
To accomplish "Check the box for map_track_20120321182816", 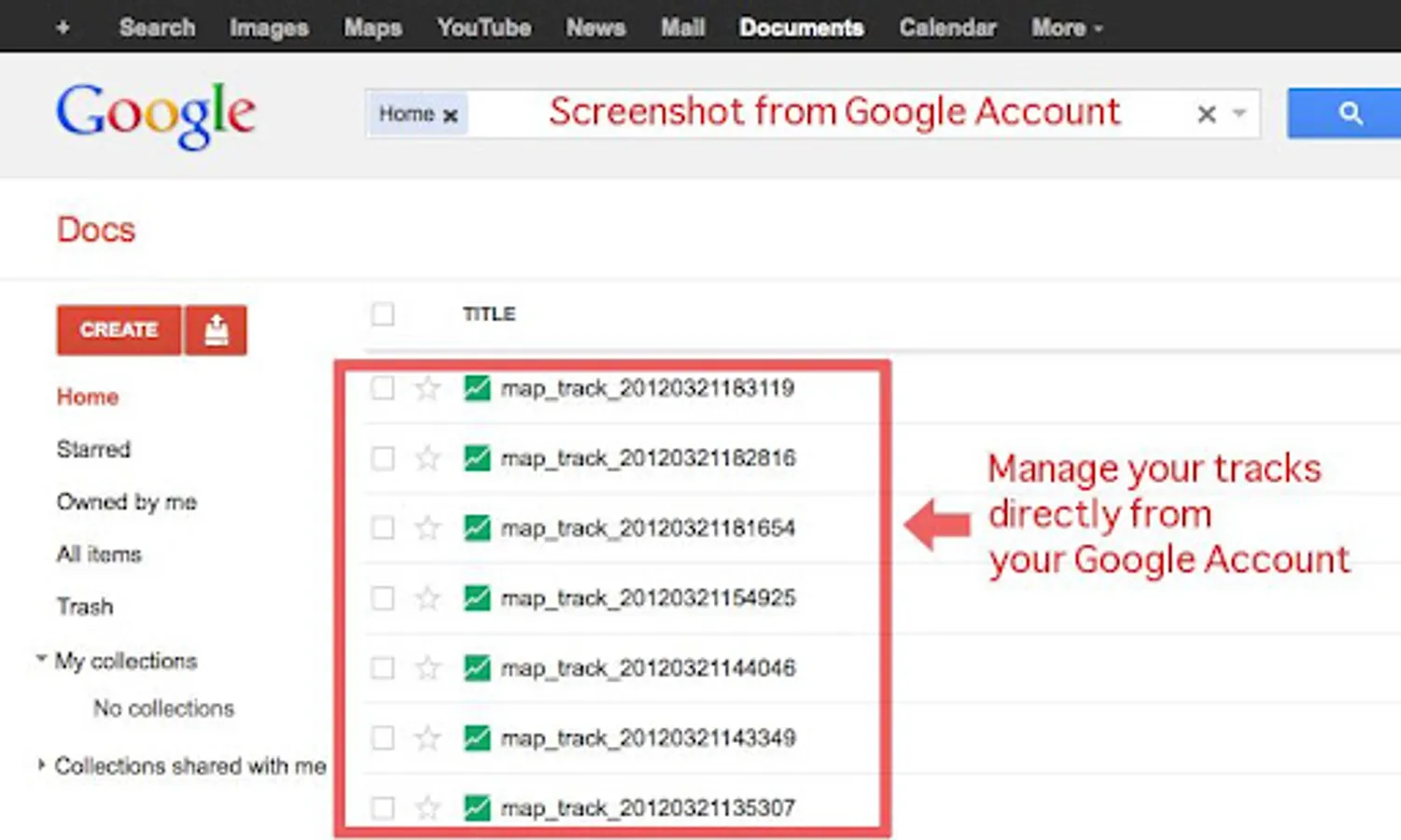I will (383, 458).
